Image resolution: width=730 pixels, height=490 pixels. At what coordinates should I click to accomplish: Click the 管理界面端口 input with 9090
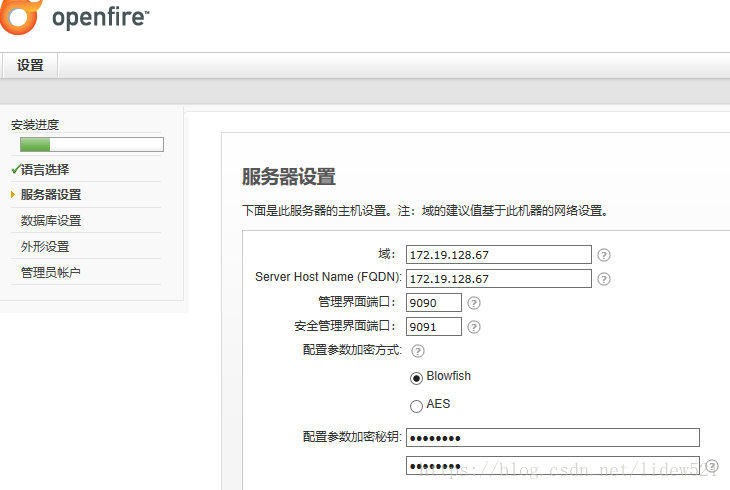pos(433,303)
